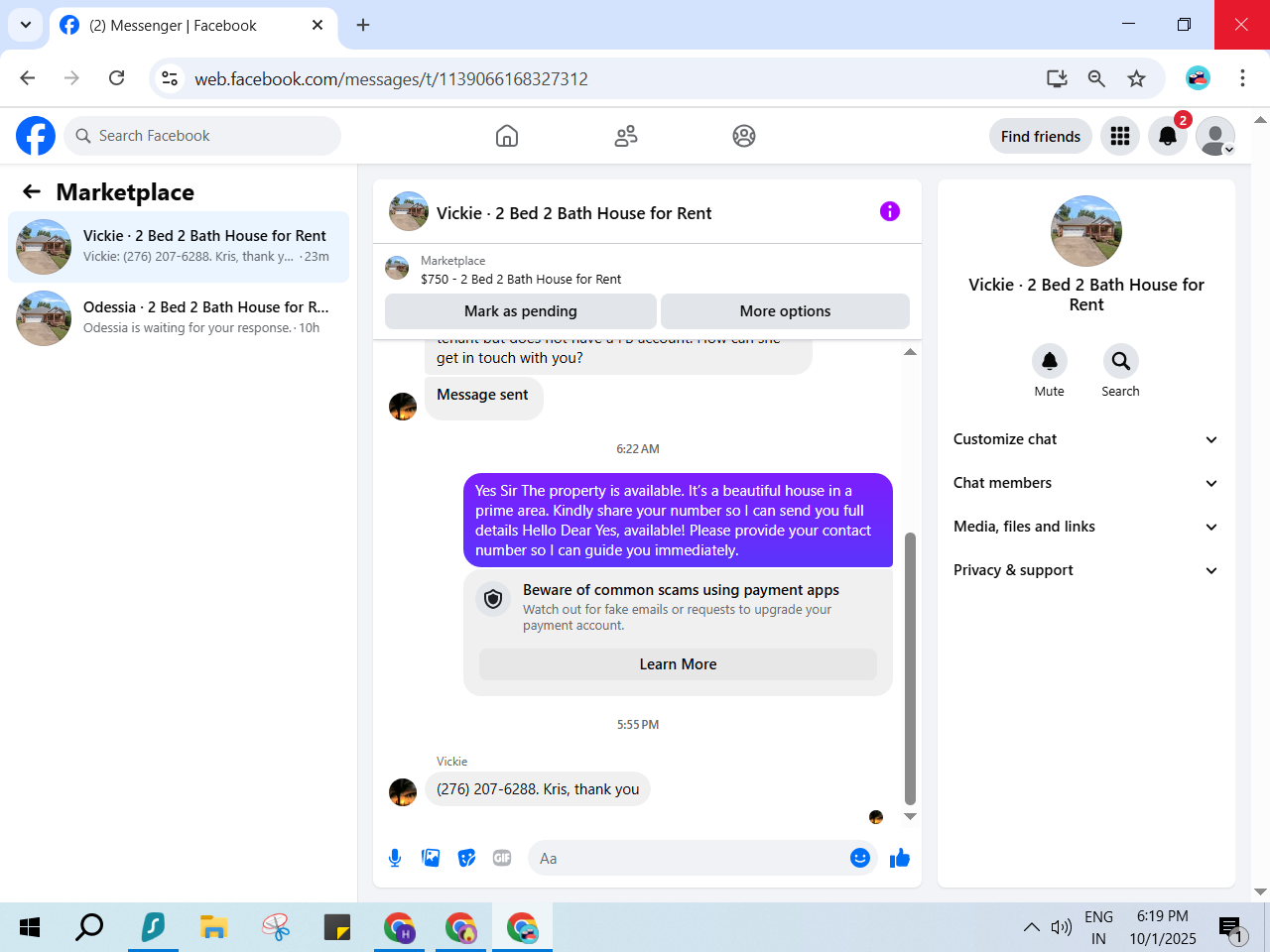
Task: Open Windows taskbar search
Action: point(89,927)
